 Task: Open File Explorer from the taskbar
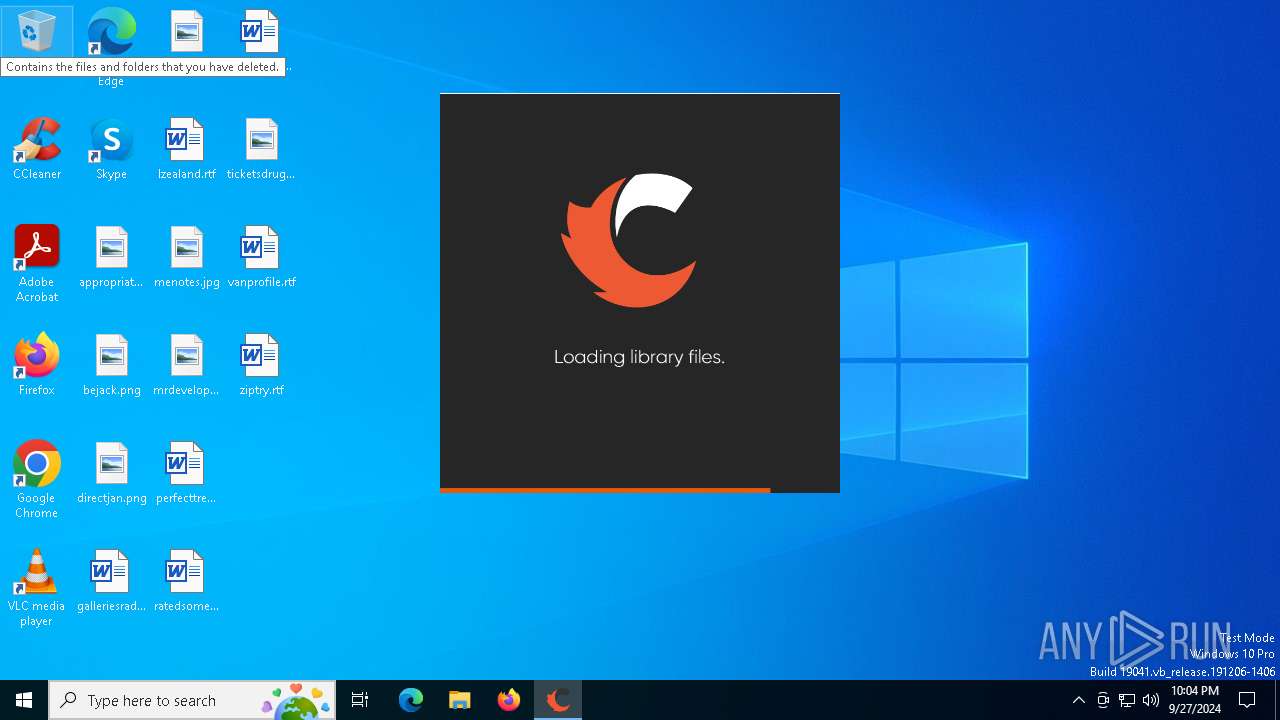[460, 700]
